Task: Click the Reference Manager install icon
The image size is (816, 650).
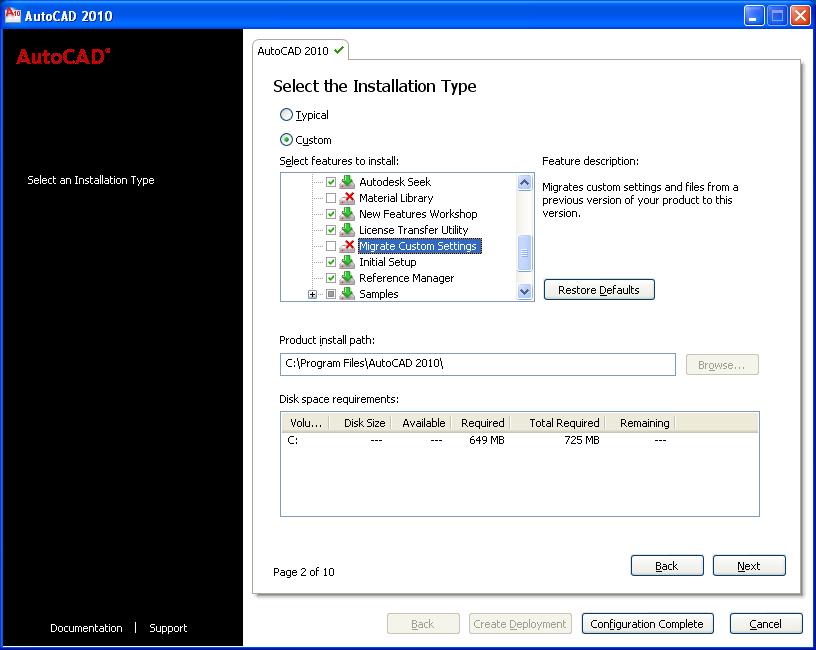Action: coord(347,278)
